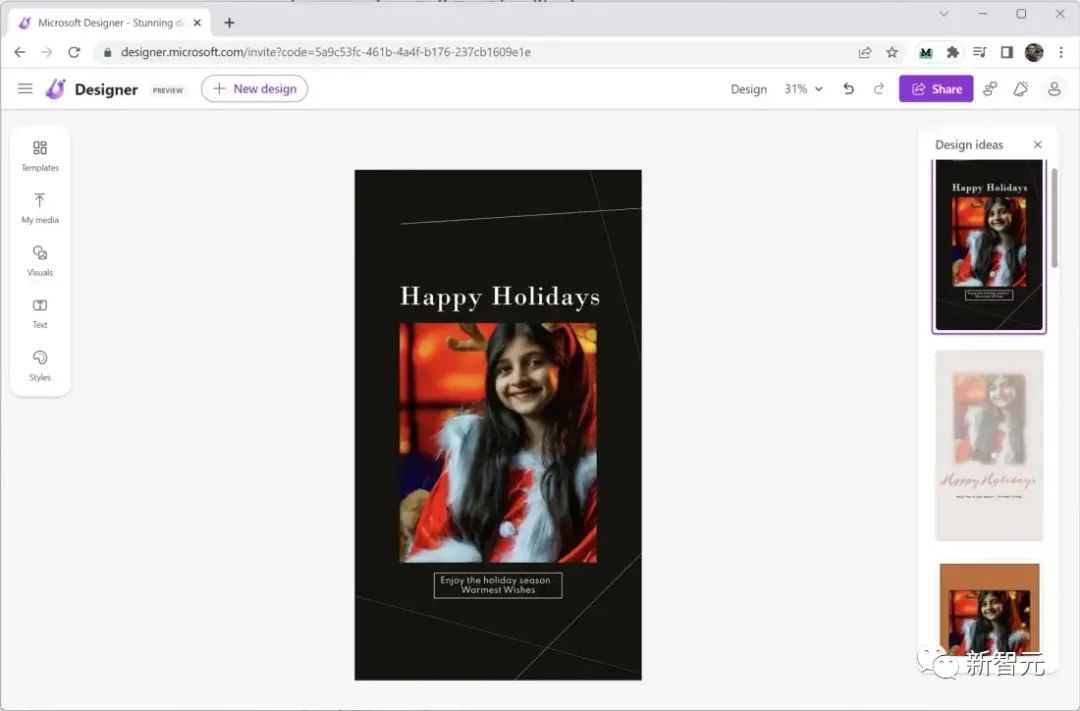
Task: Close the Design ideas panel
Action: 1037,145
